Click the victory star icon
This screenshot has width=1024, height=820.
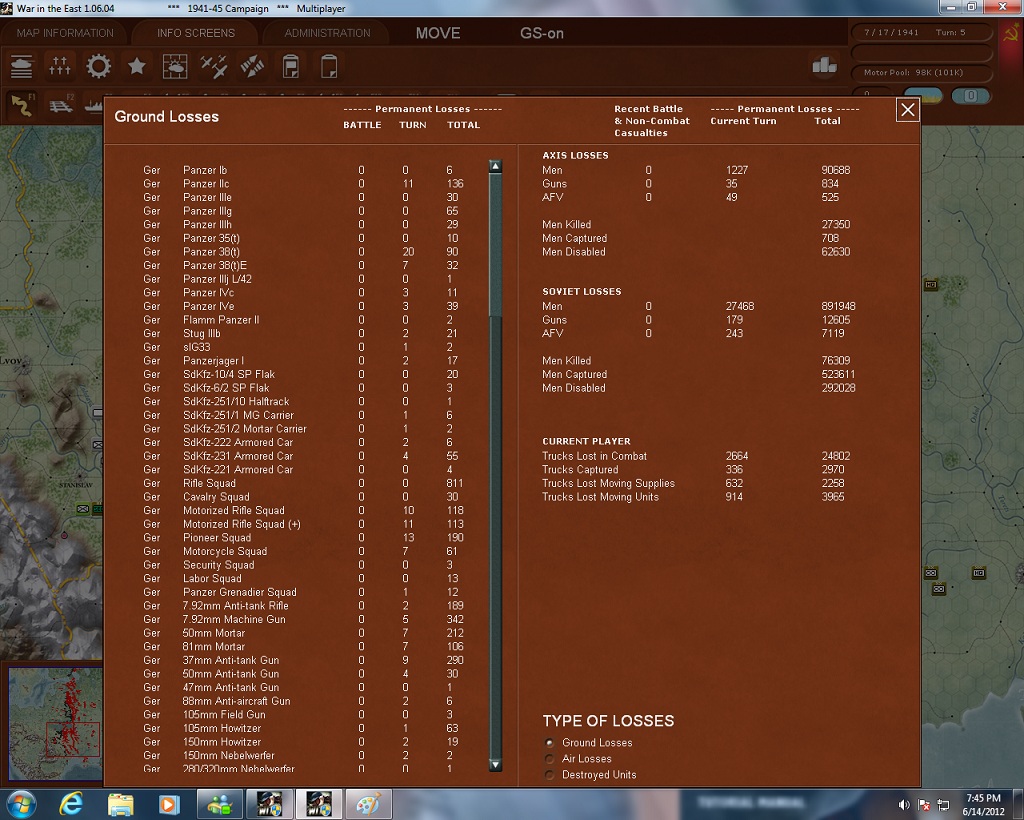click(x=136, y=66)
